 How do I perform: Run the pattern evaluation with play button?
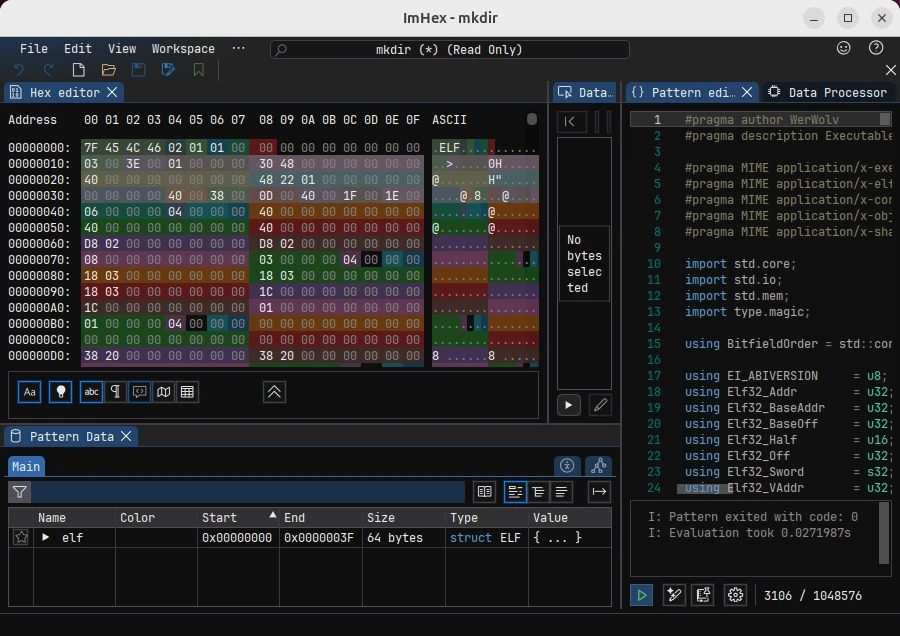coord(641,594)
